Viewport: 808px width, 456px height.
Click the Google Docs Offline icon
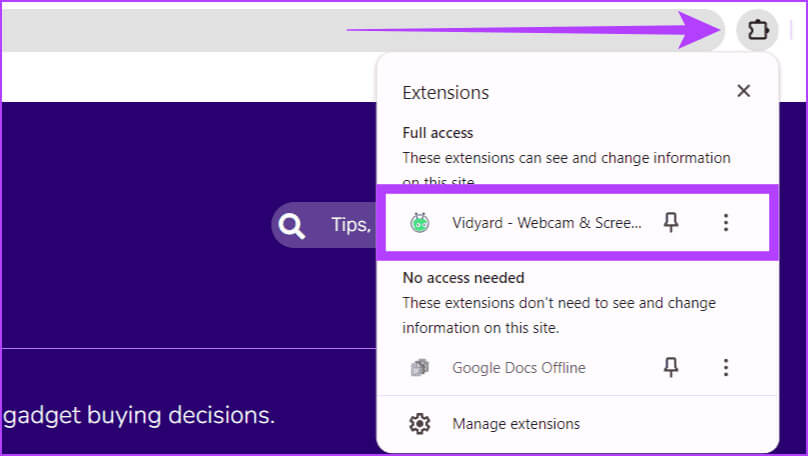pyautogui.click(x=419, y=367)
